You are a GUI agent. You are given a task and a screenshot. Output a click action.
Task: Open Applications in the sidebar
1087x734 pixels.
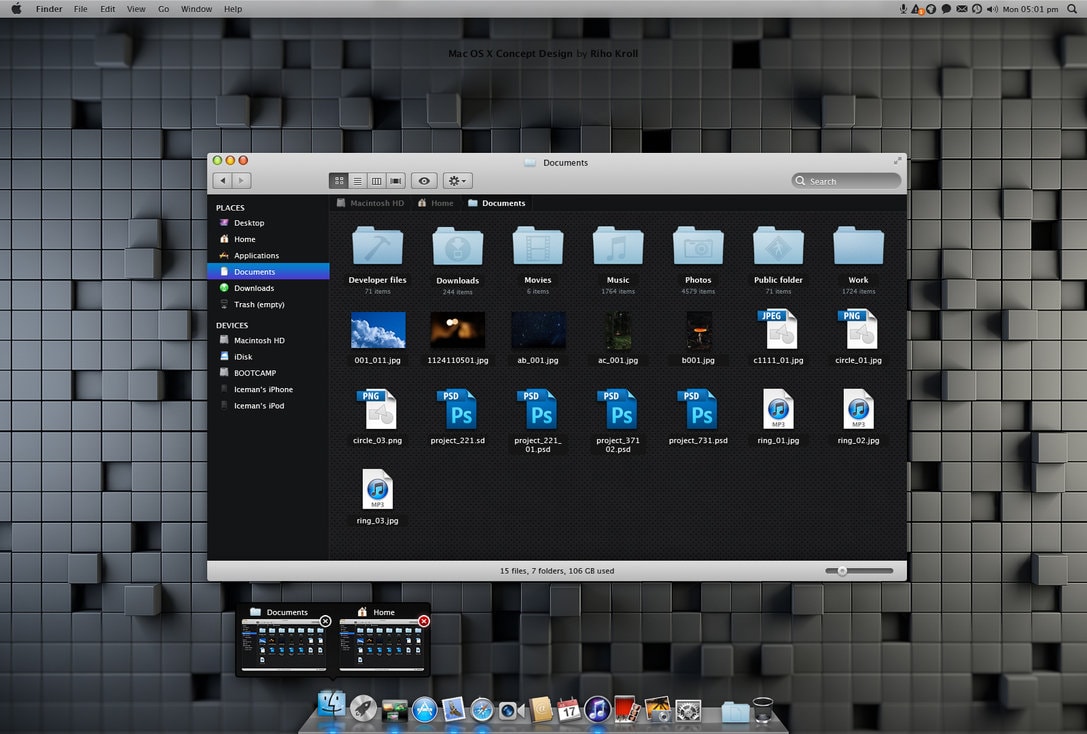point(268,256)
